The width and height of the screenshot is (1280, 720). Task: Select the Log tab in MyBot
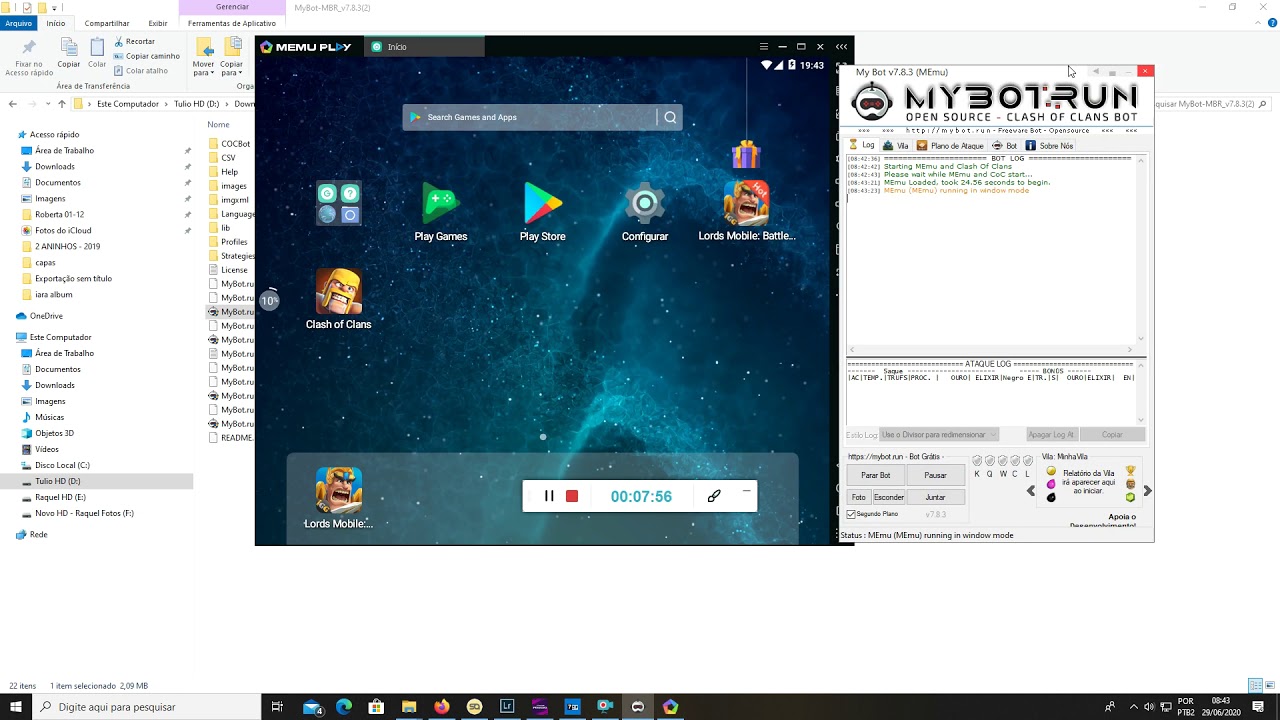pyautogui.click(x=862, y=145)
